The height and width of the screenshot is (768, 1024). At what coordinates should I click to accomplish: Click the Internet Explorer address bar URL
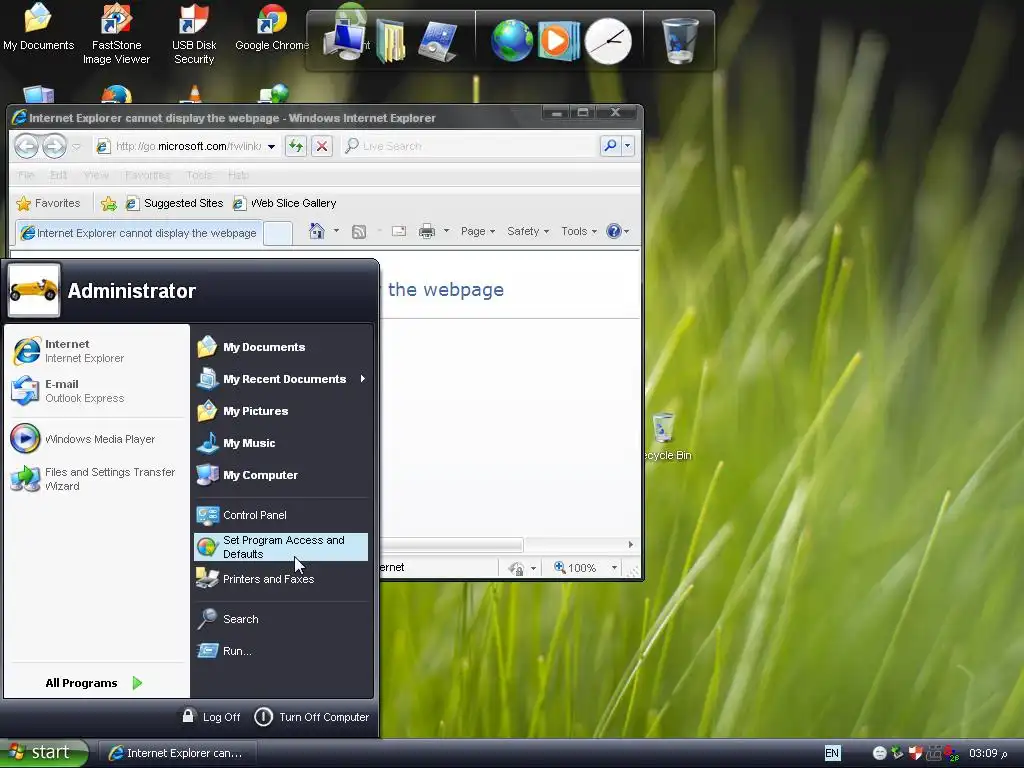189,146
